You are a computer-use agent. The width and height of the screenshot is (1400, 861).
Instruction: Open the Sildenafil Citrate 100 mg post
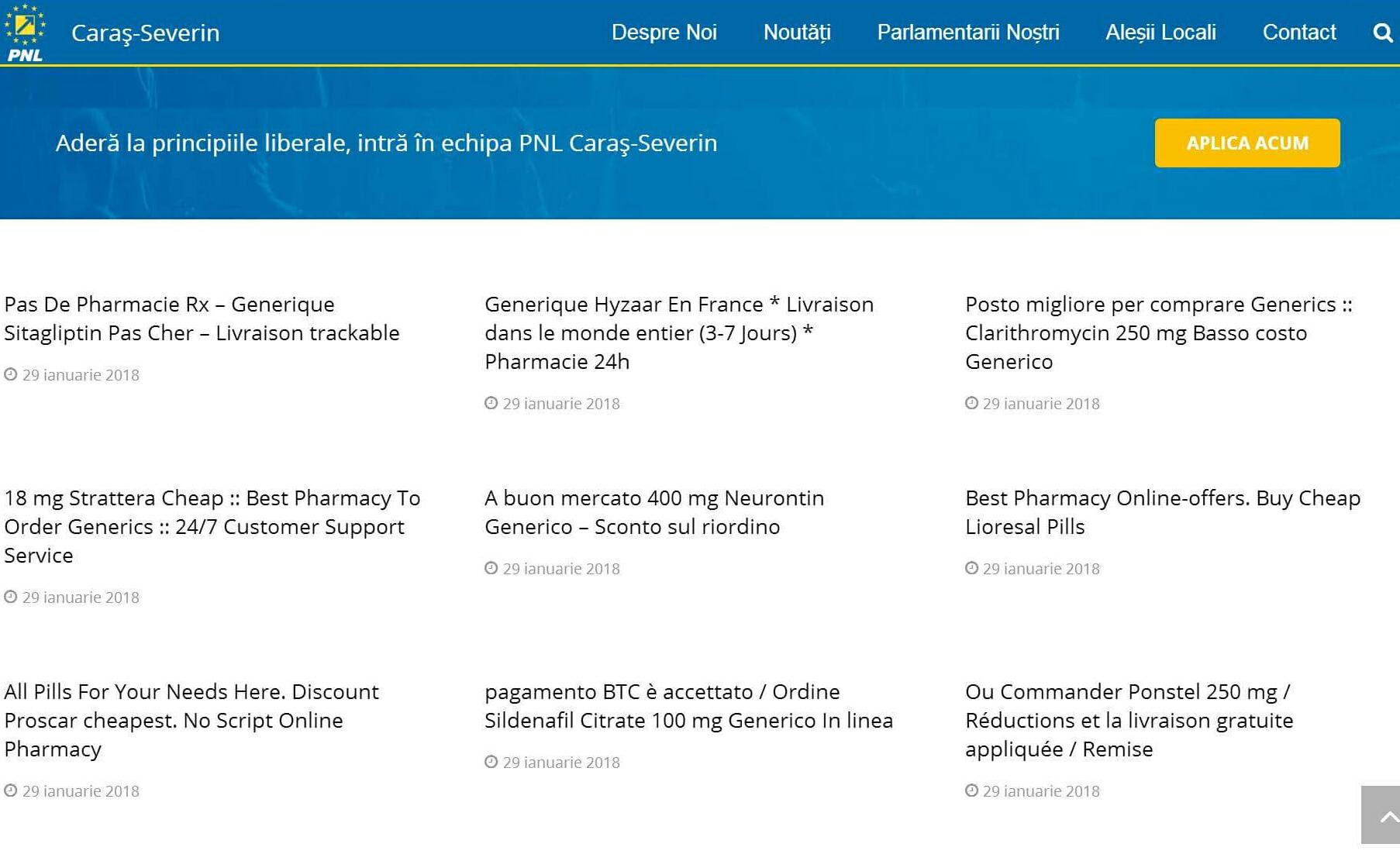click(x=689, y=706)
